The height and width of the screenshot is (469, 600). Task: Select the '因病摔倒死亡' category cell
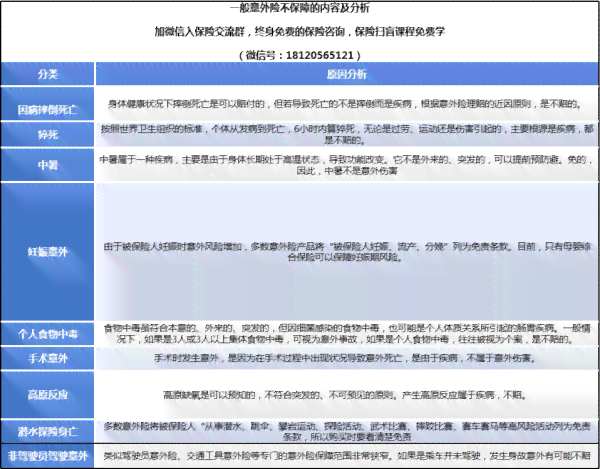pos(47,104)
